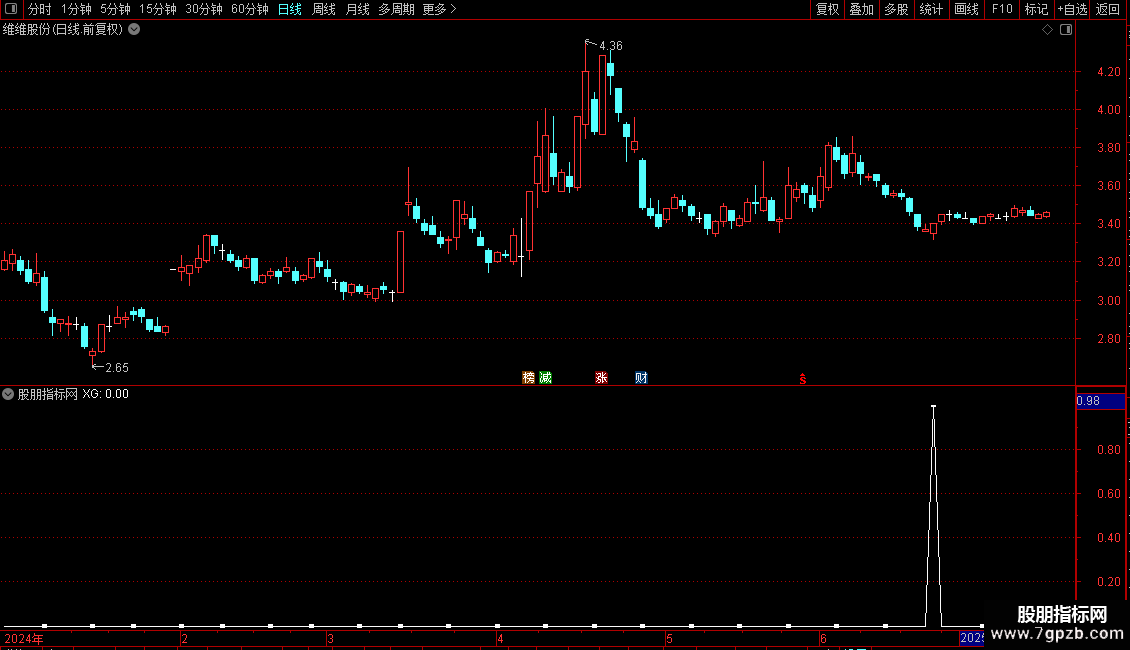
Task: Add stock via +自选 button
Action: tap(1072, 9)
